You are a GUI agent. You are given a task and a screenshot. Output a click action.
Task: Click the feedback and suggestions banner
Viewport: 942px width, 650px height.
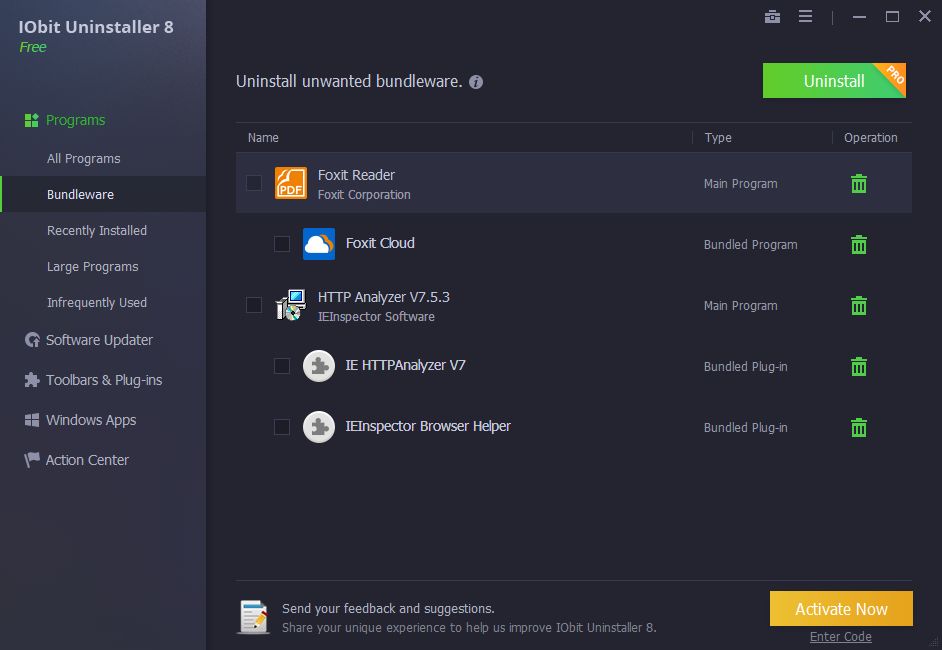[388, 608]
